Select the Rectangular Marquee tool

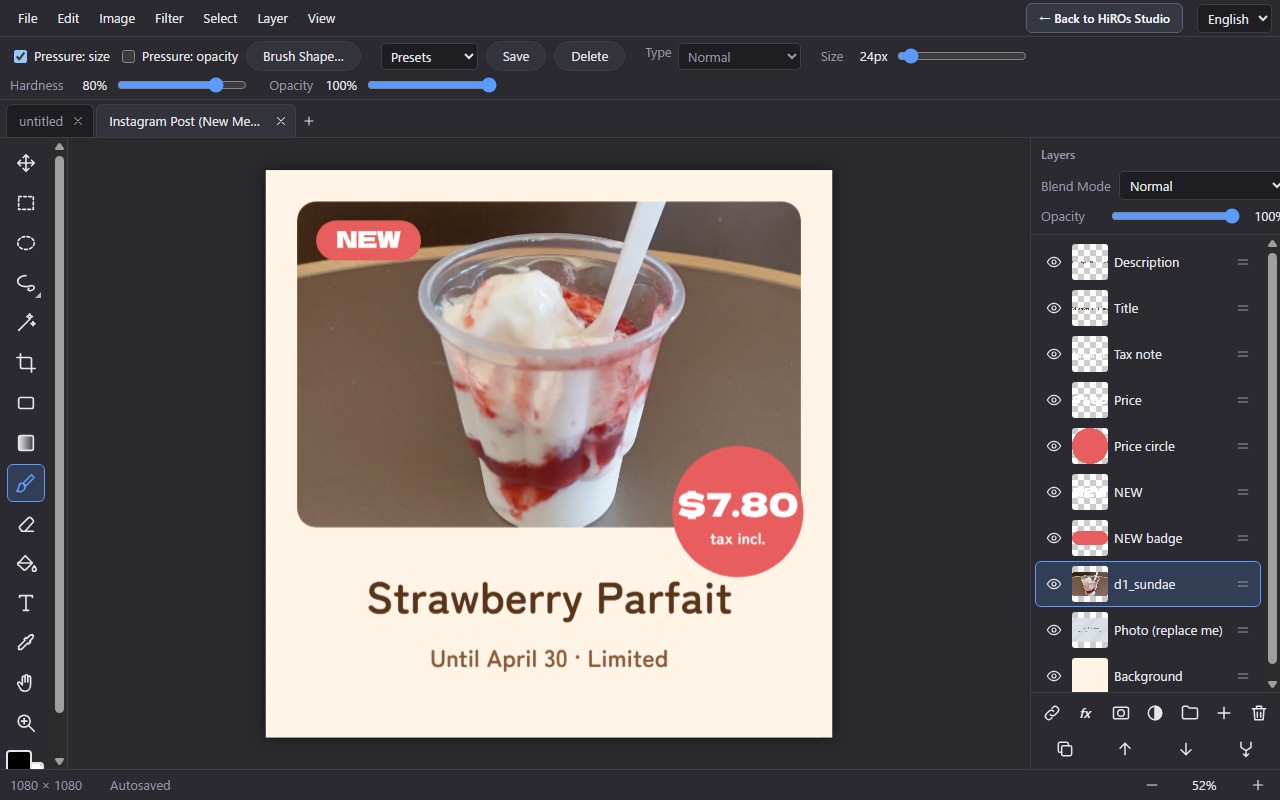point(26,203)
